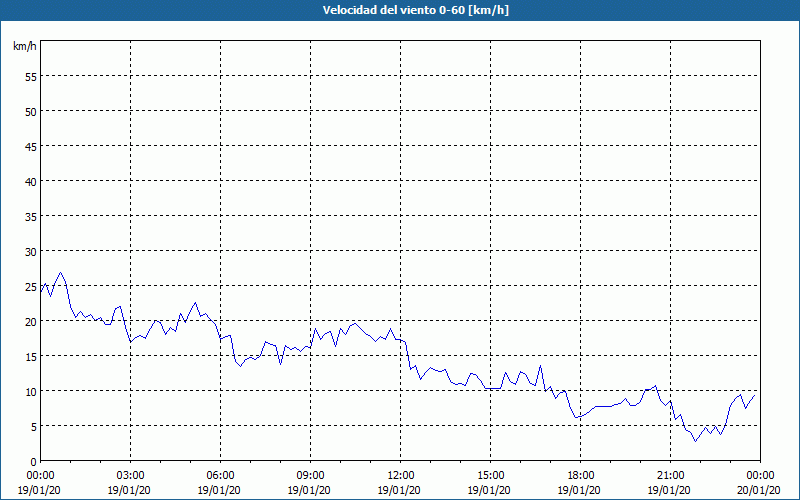Select the y-axis value 45
The width and height of the screenshot is (800, 500).
(31, 146)
